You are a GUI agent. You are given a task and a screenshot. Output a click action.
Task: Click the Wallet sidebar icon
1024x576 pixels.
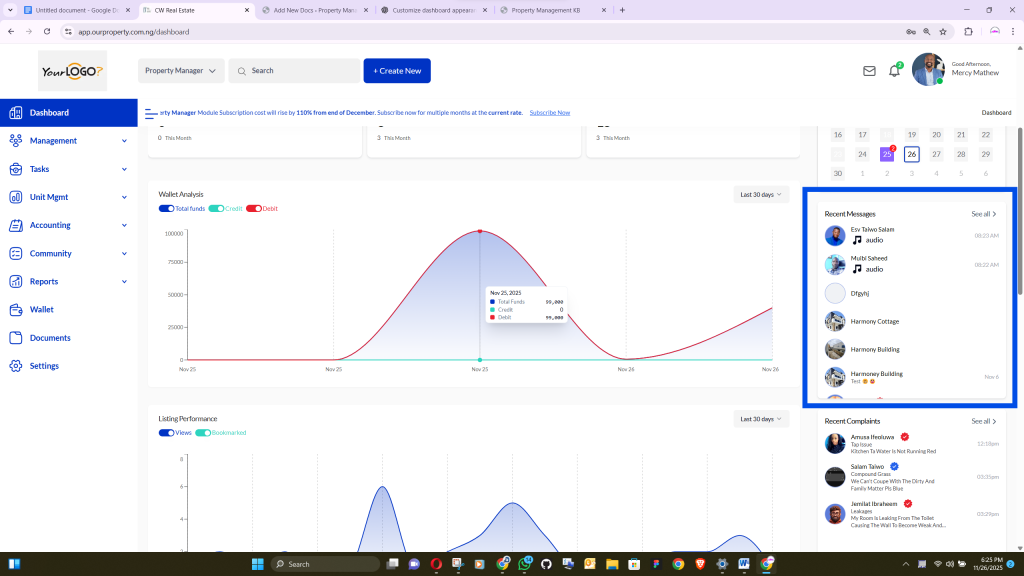click(15, 310)
